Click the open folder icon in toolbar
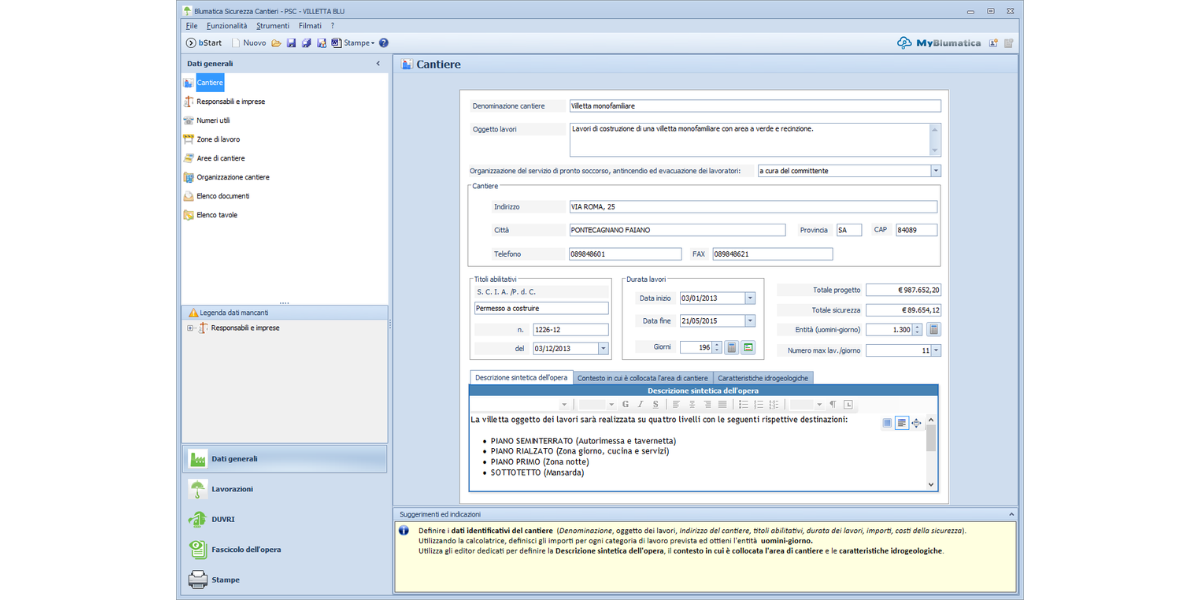1200x600 pixels. [x=276, y=43]
